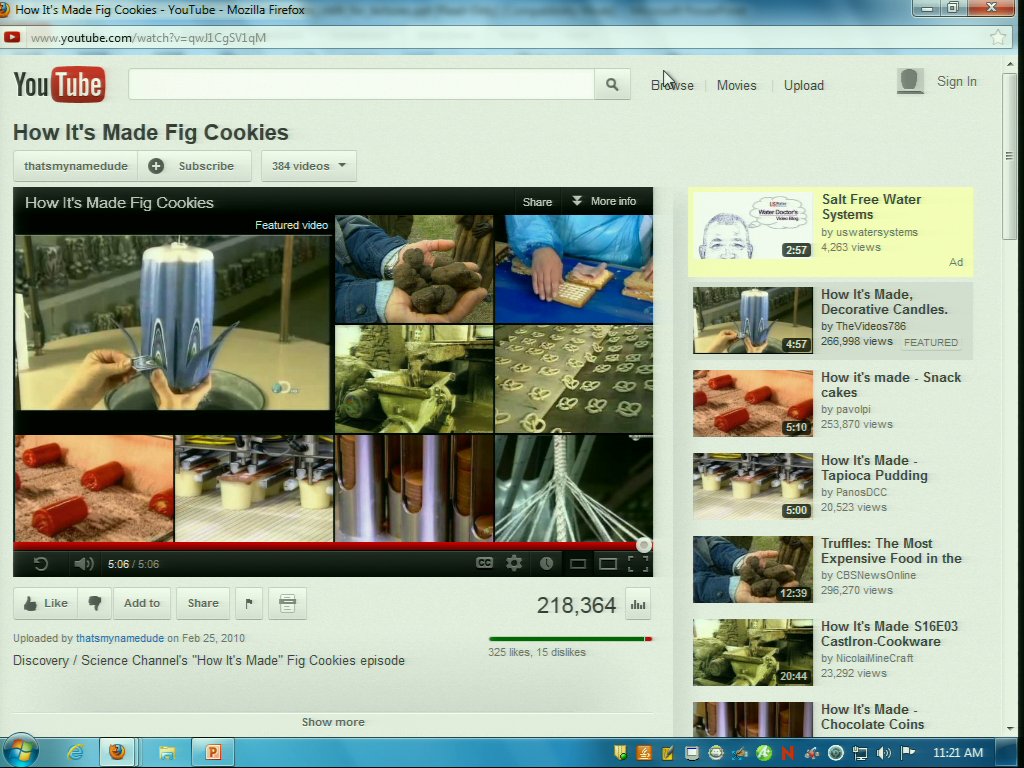
Task: Open video quality settings gear
Action: [x=514, y=563]
